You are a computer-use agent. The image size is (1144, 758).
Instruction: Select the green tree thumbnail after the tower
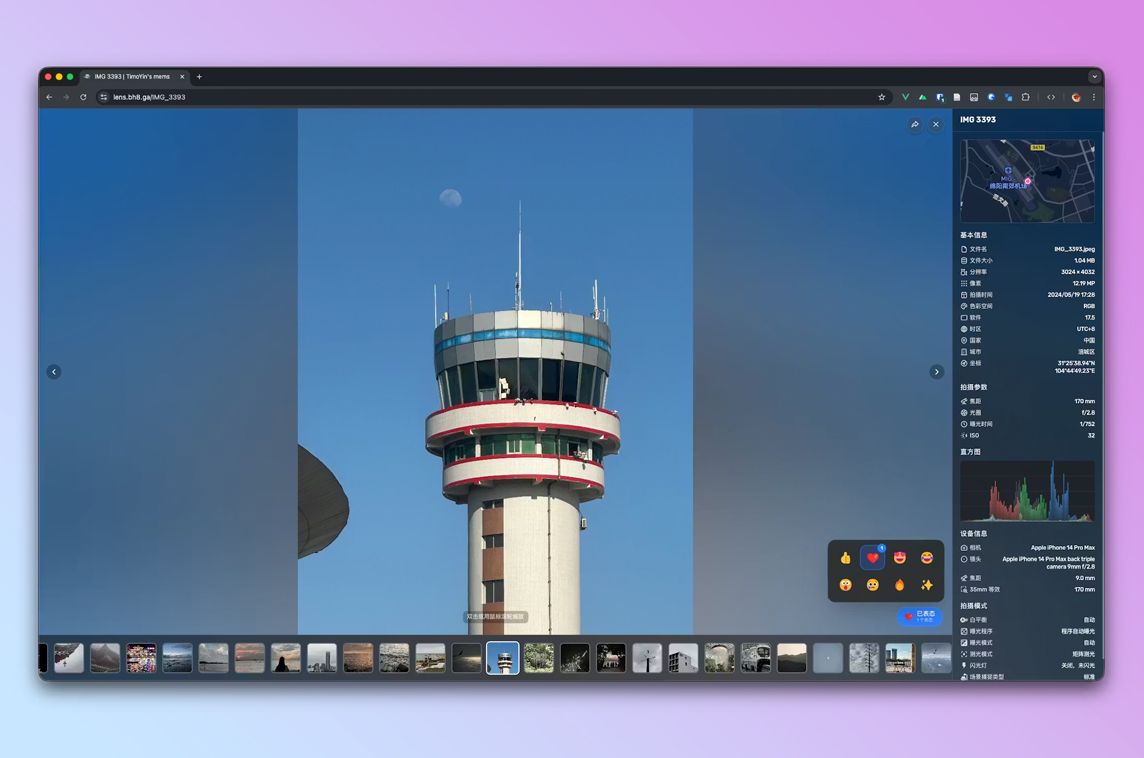pos(539,658)
